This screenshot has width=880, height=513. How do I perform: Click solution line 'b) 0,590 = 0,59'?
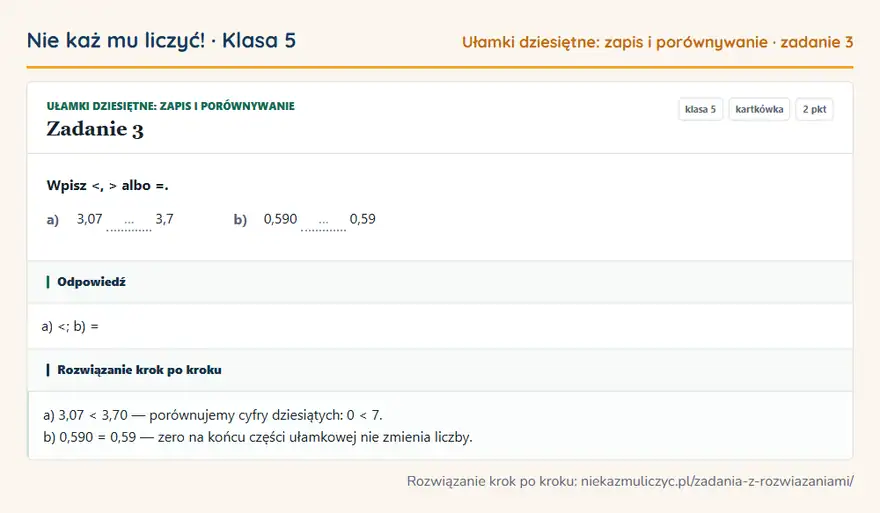point(258,437)
